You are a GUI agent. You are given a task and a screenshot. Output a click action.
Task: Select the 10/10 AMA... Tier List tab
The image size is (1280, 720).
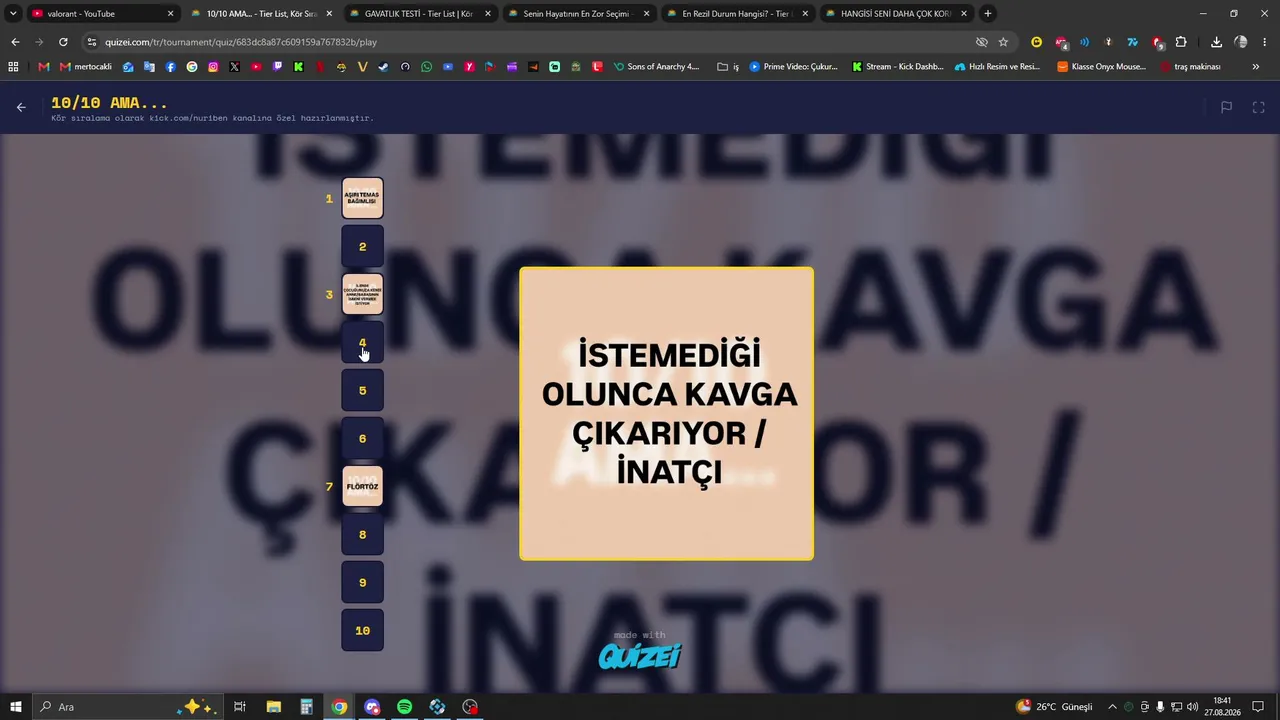pos(260,14)
